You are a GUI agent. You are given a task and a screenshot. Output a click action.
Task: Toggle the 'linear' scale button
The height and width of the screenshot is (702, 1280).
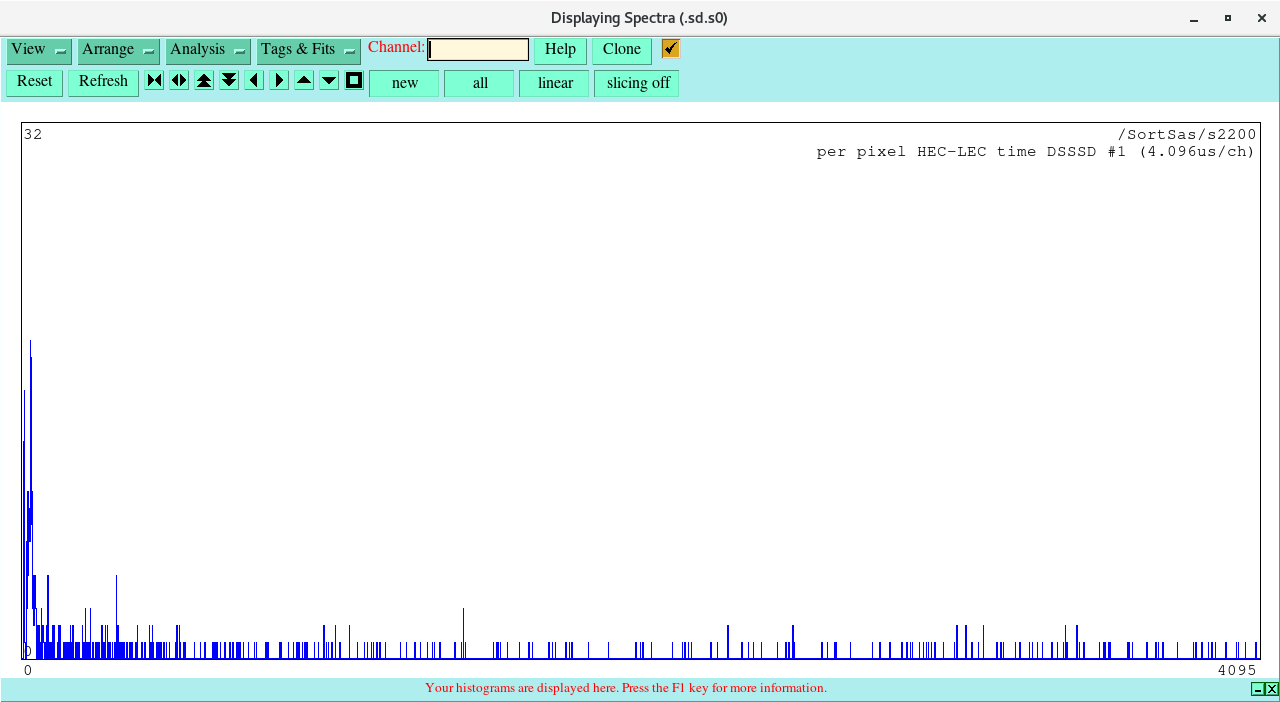point(554,83)
